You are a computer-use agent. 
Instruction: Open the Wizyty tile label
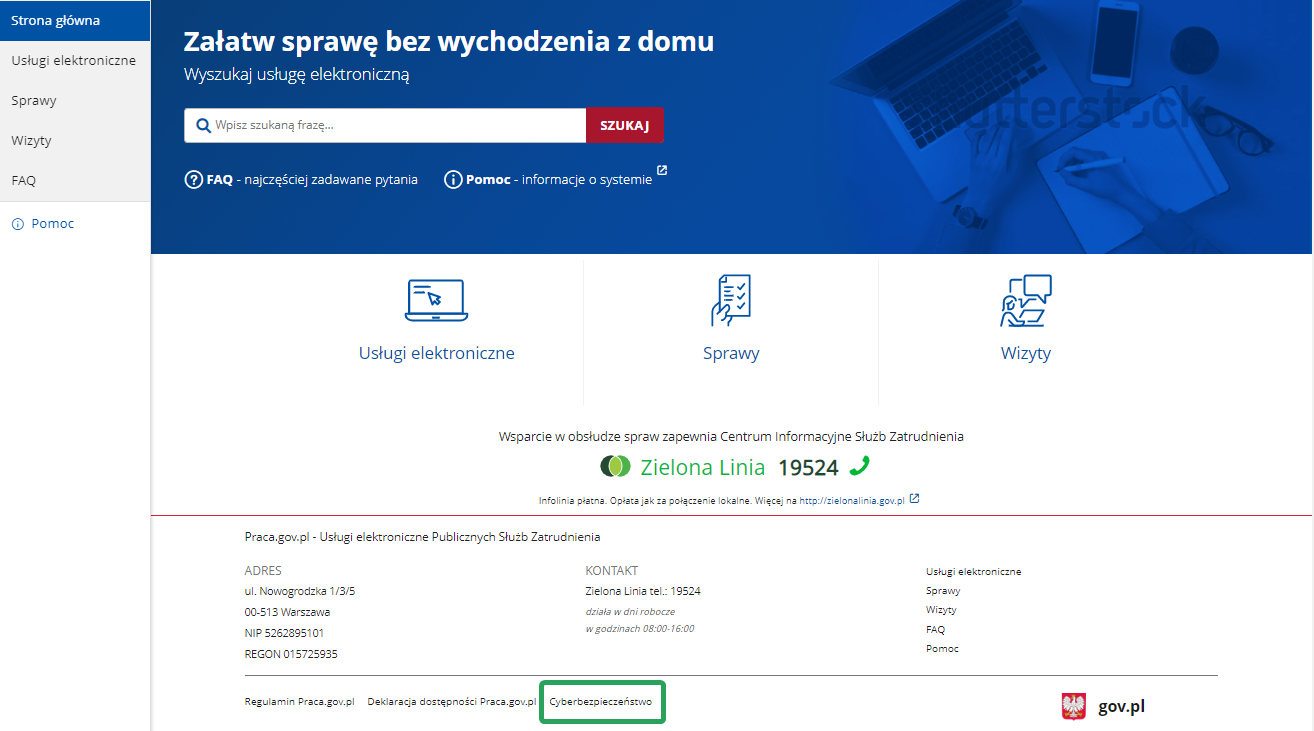(x=1026, y=353)
